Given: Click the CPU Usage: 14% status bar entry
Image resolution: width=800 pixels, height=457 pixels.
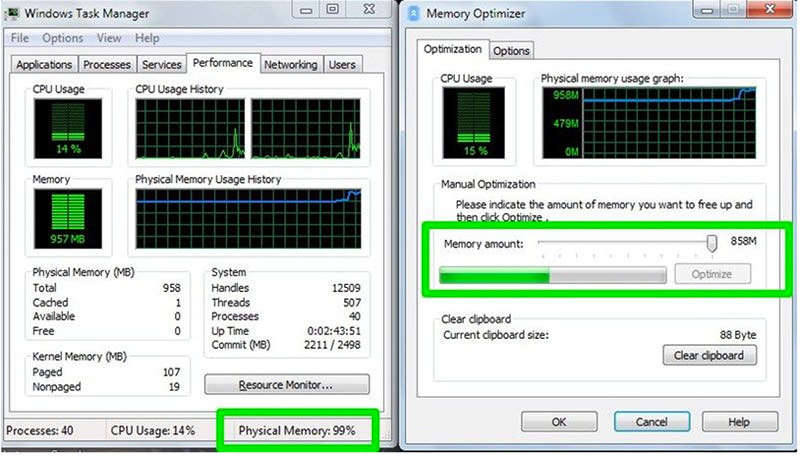Looking at the screenshot, I should click(153, 430).
